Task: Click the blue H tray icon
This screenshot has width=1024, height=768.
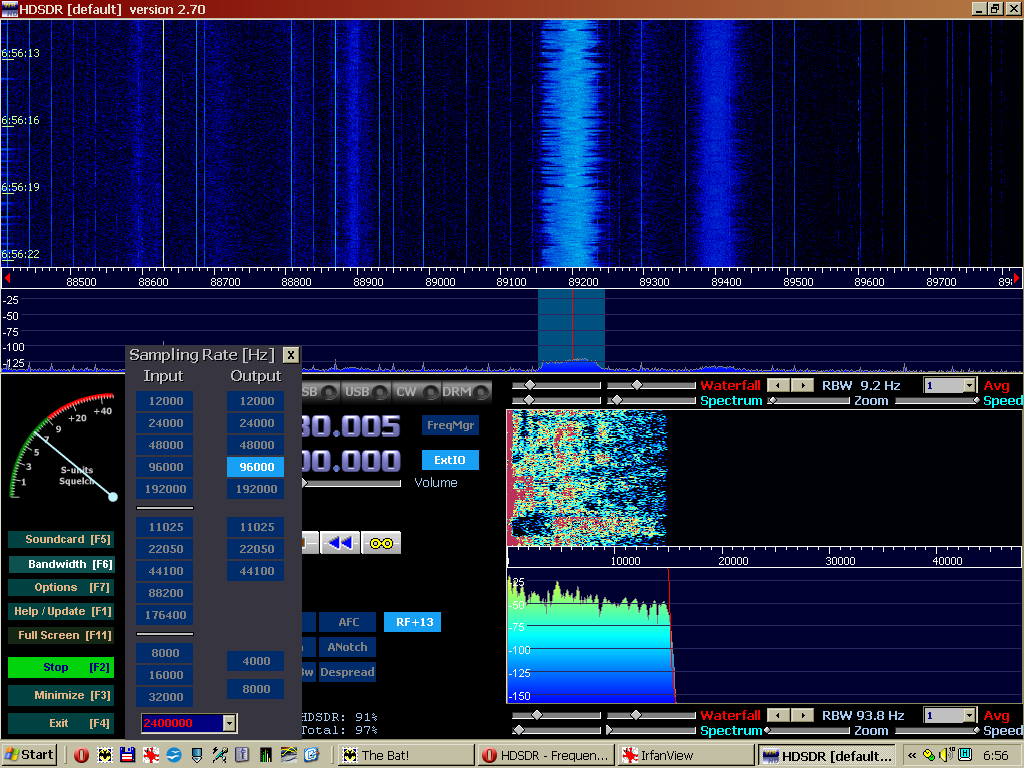Action: [x=965, y=755]
